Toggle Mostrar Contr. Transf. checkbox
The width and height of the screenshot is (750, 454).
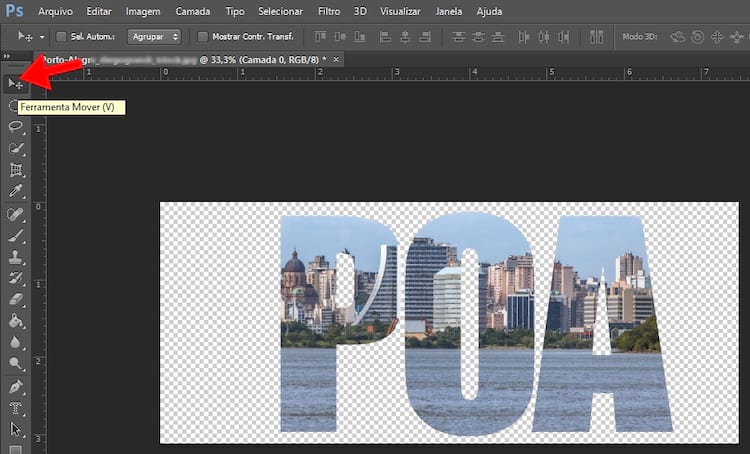[x=203, y=37]
